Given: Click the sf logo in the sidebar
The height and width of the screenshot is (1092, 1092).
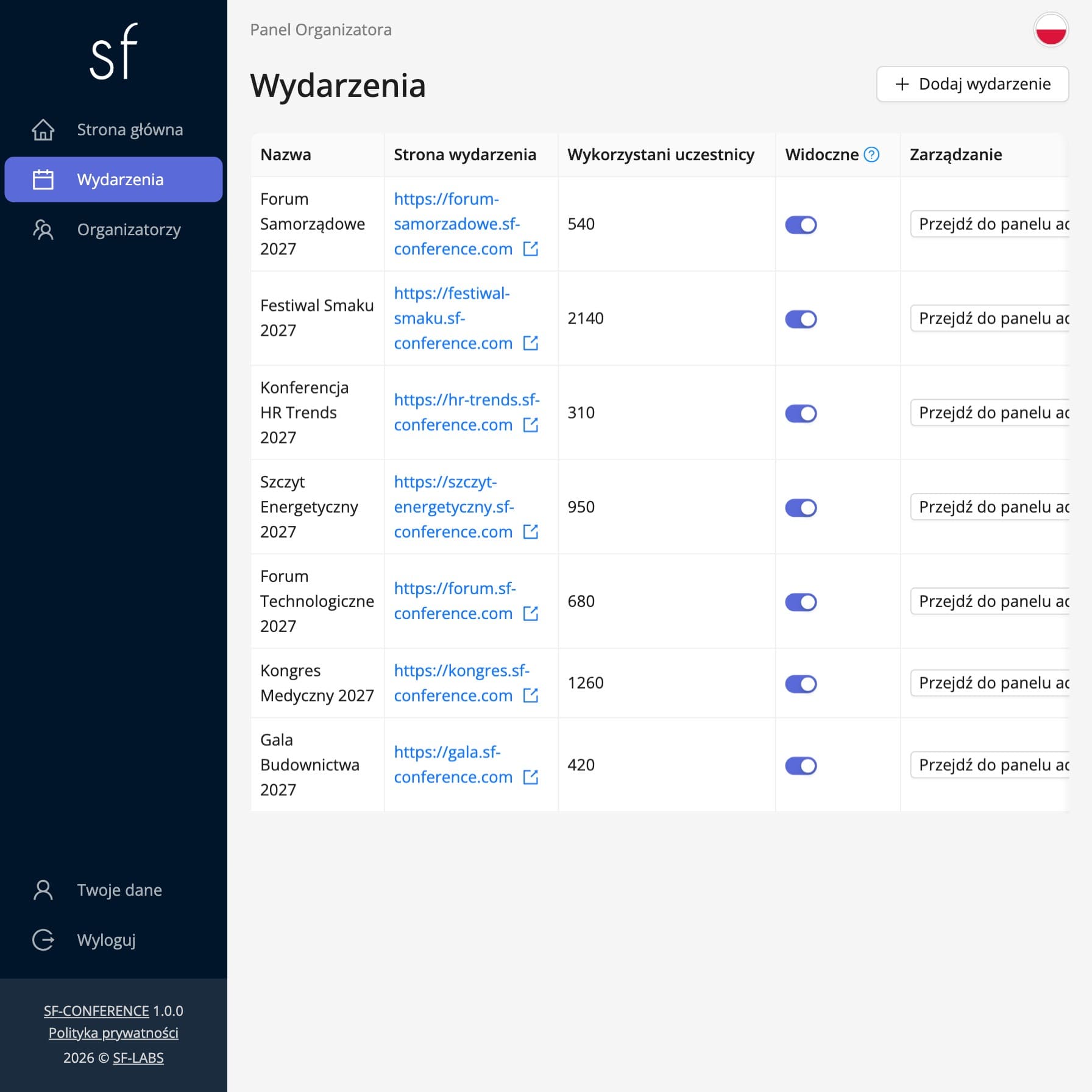Looking at the screenshot, I should [x=114, y=52].
